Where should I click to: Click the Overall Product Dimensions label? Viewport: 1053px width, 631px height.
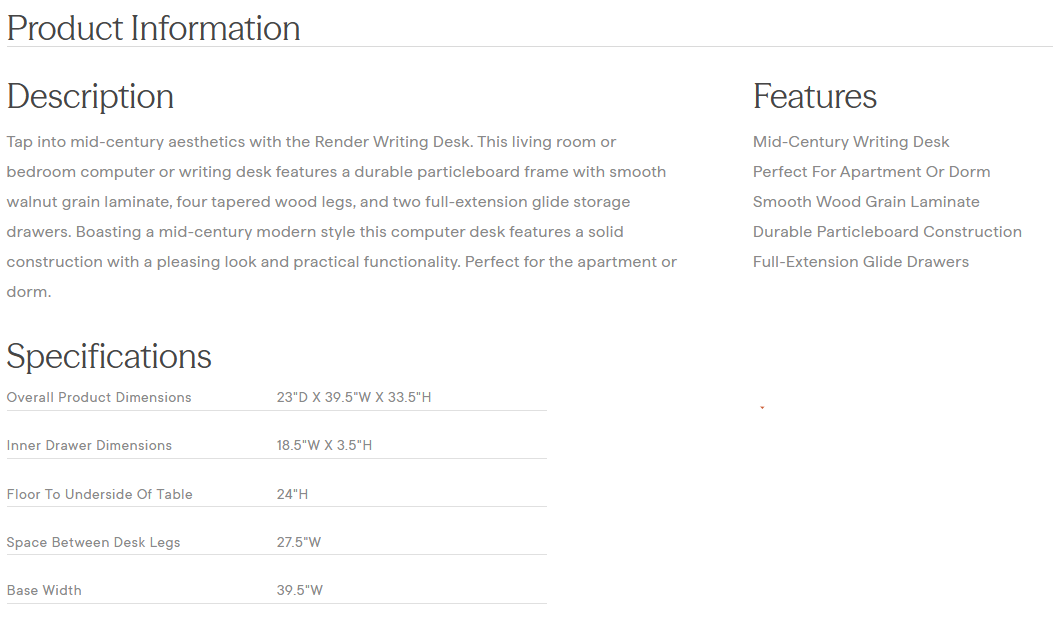pos(99,397)
